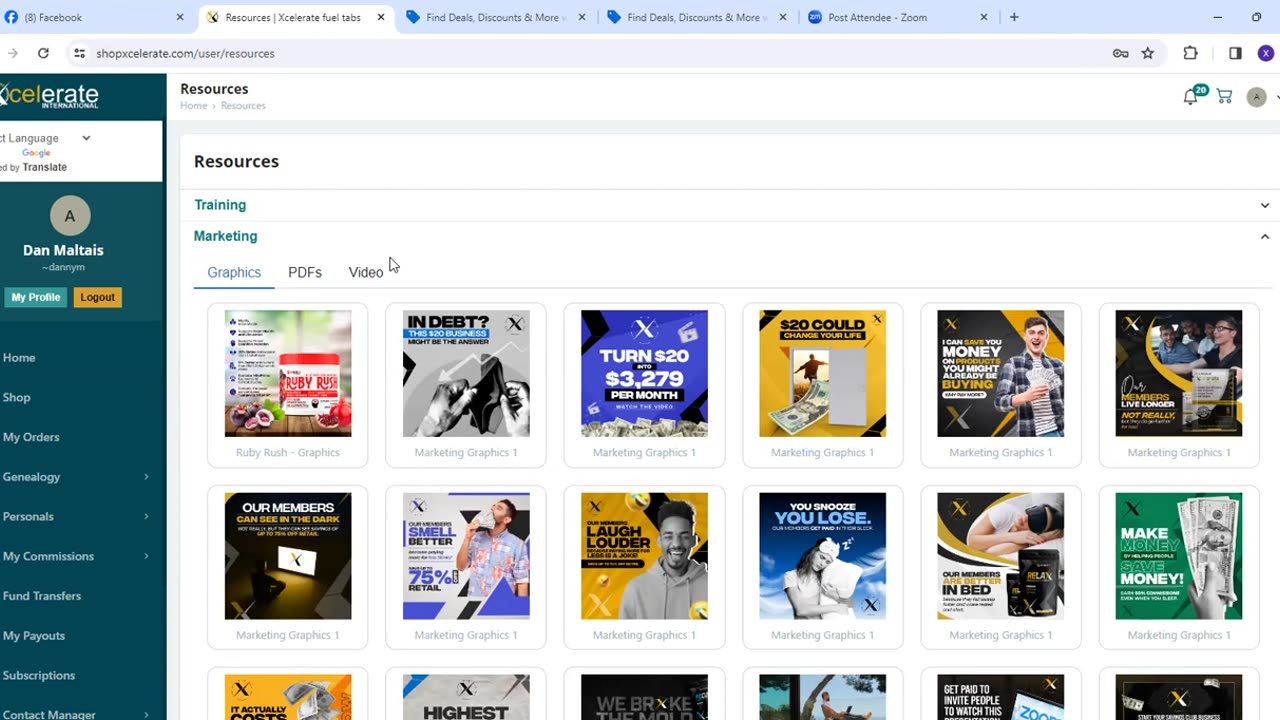Open the password key icon in address bar
Screen dimensions: 1280x720
tap(1121, 53)
